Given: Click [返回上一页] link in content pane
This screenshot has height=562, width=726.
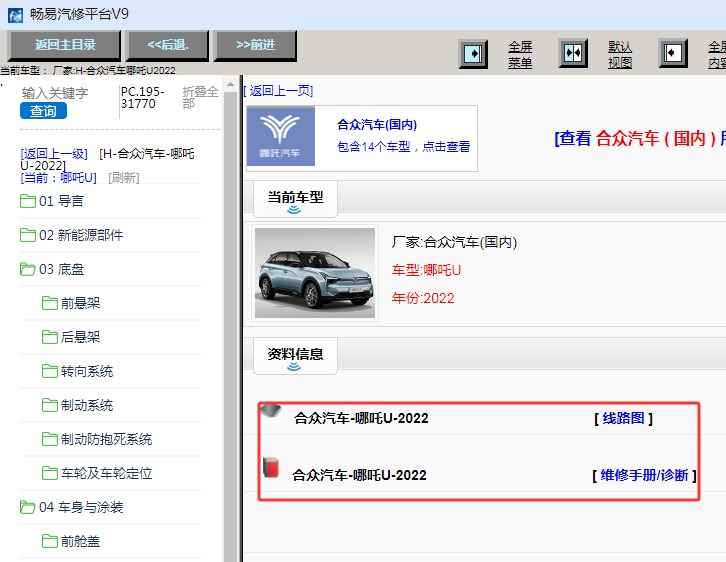Looking at the screenshot, I should (278, 91).
